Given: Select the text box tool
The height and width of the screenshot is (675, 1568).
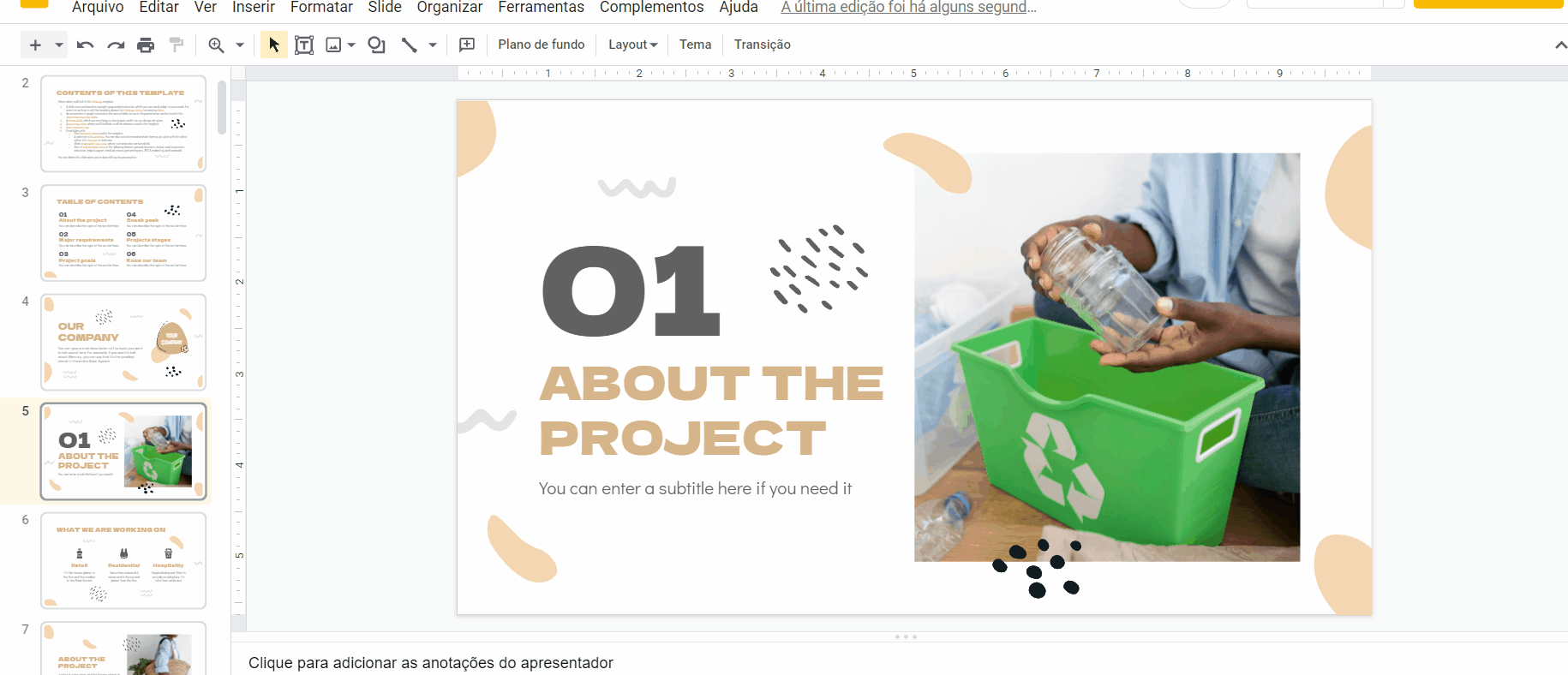Looking at the screenshot, I should (x=304, y=45).
